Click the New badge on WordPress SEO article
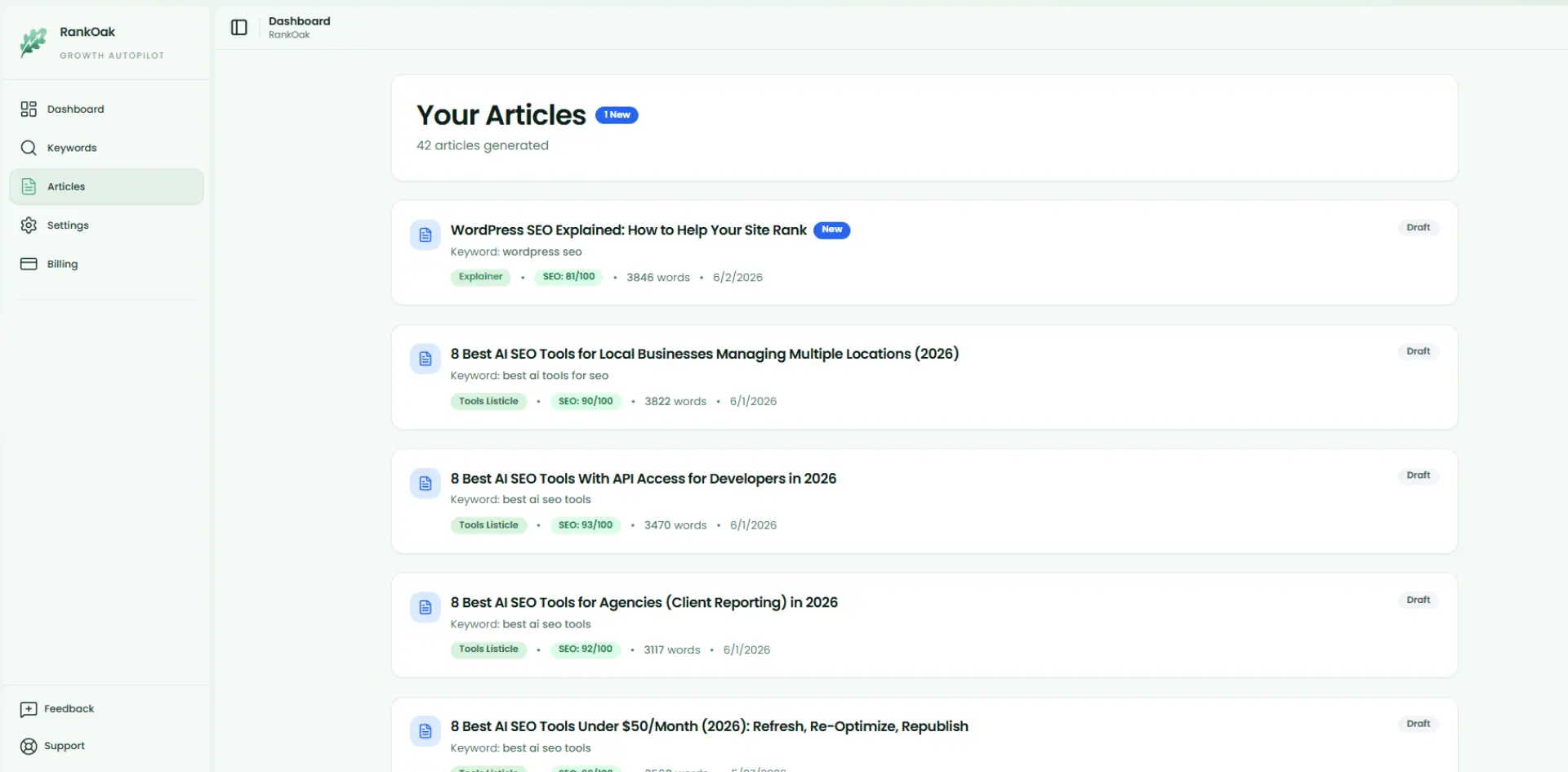This screenshot has height=772, width=1568. (831, 230)
